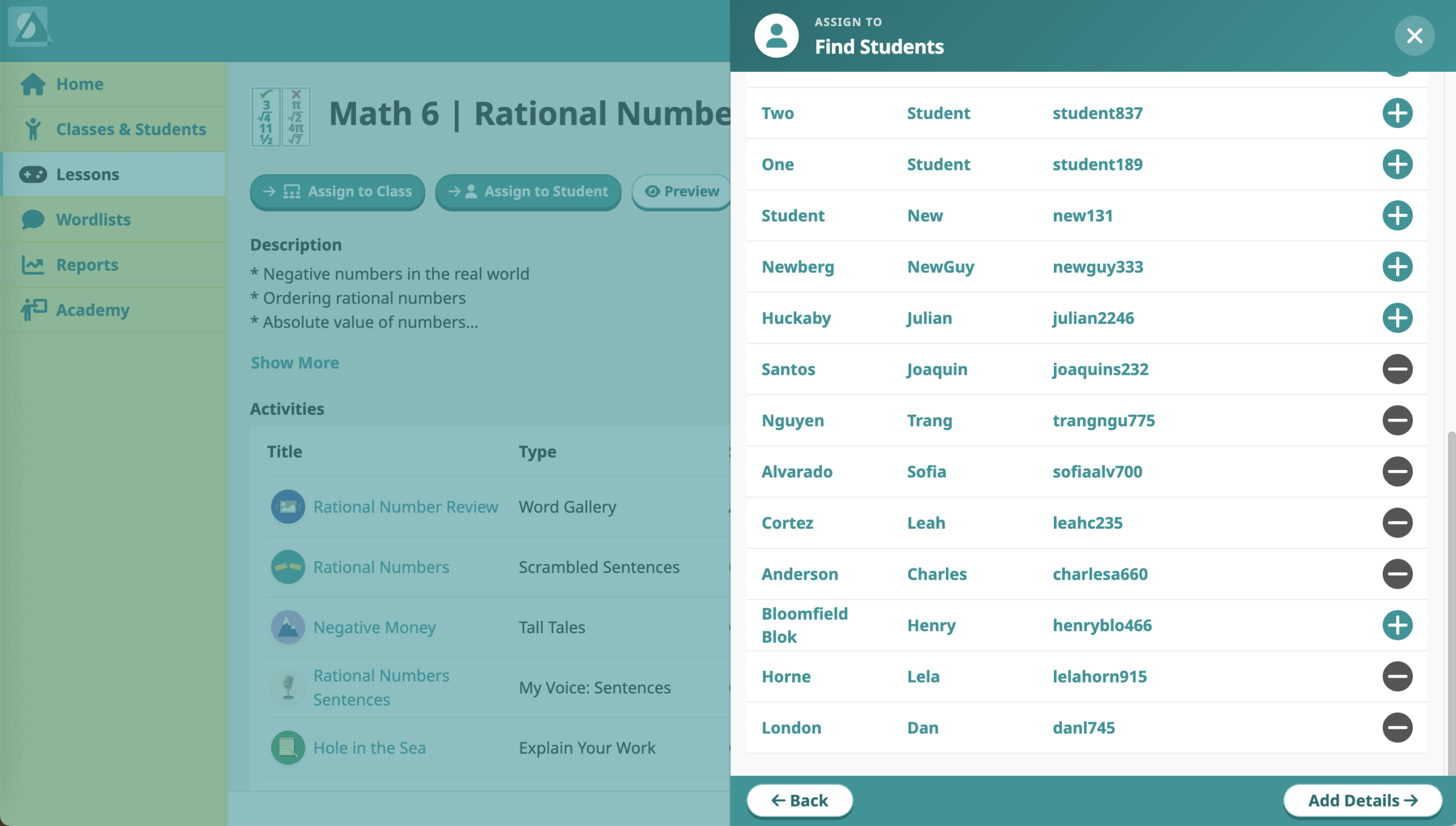Click the Rational Numbers Sentences microphone icon
This screenshot has height=826, width=1456.
tap(288, 687)
